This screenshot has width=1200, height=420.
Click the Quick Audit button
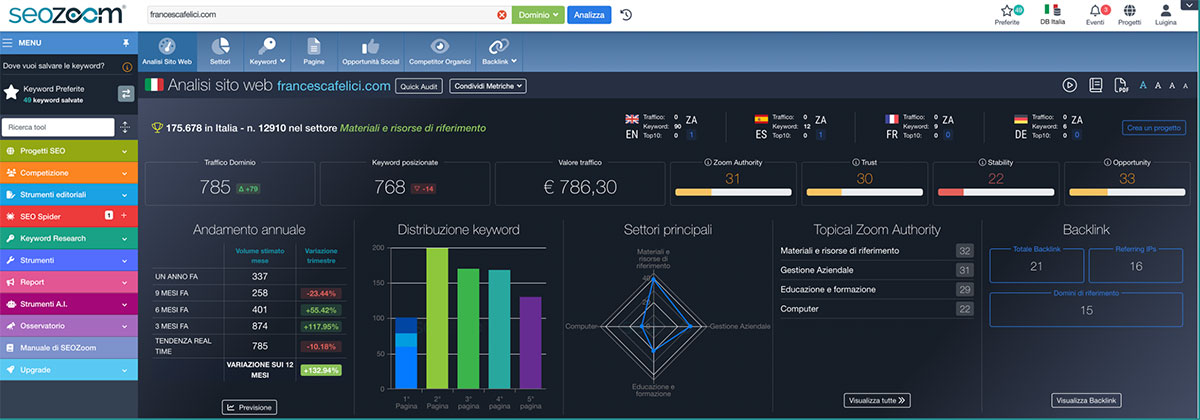pos(418,87)
